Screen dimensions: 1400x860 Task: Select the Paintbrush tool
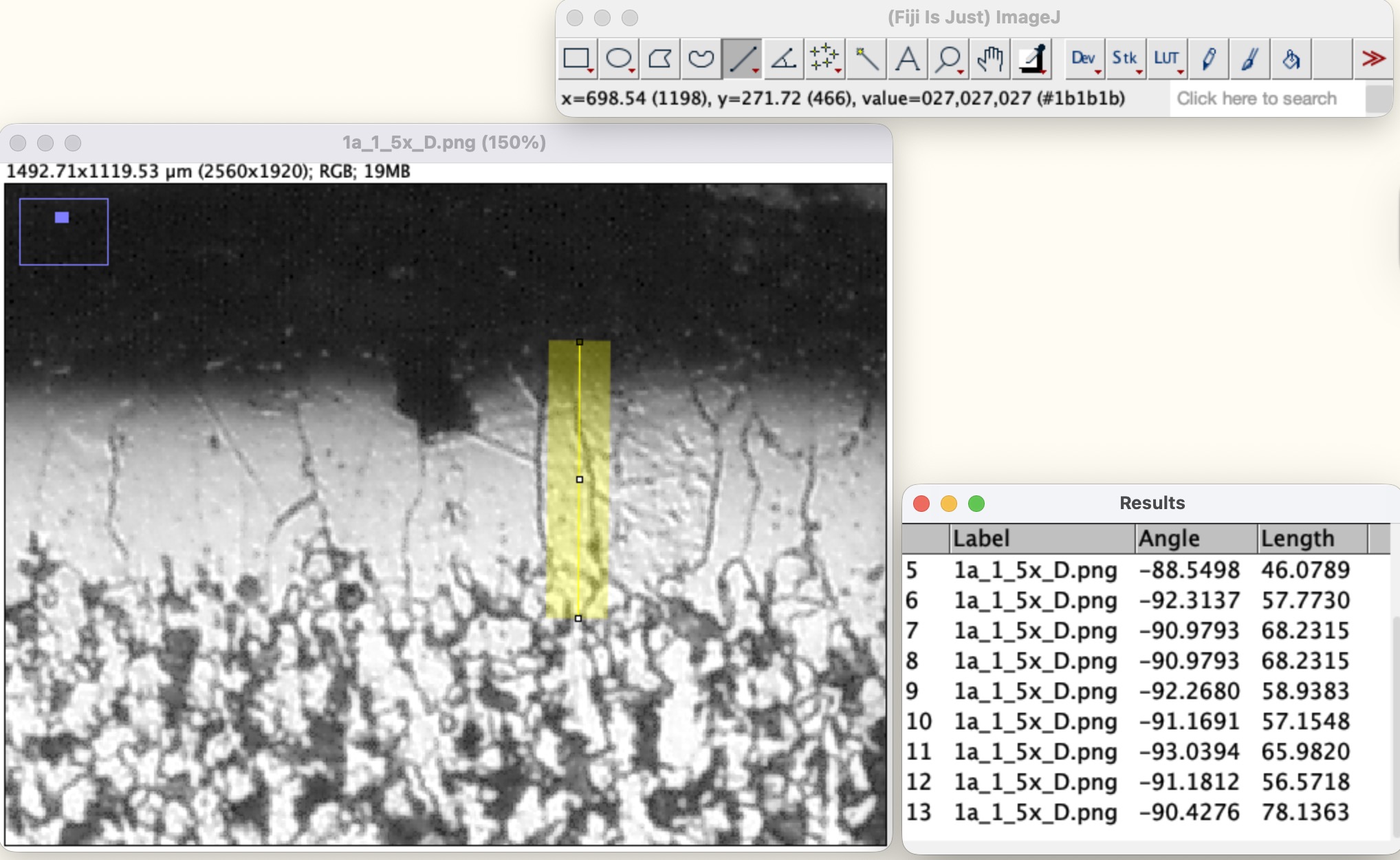(1249, 59)
